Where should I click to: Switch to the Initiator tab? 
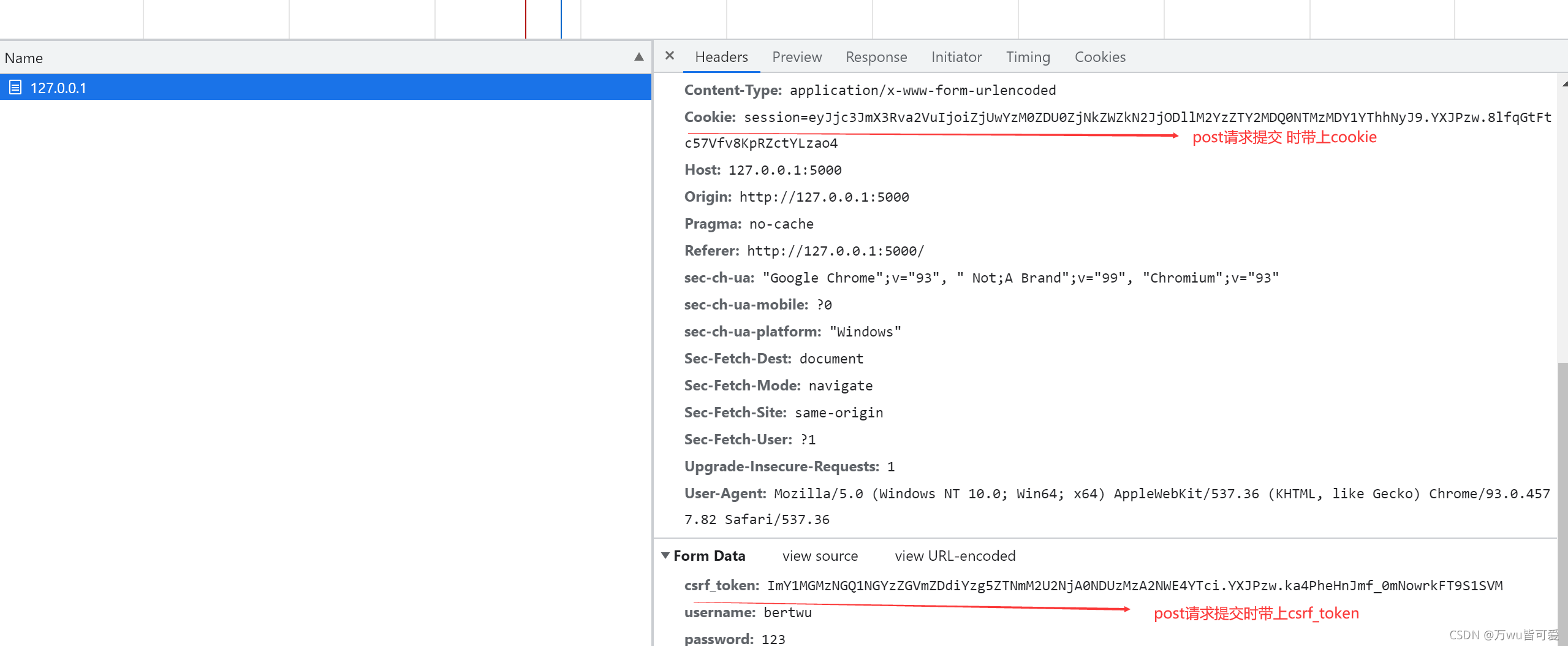point(956,57)
